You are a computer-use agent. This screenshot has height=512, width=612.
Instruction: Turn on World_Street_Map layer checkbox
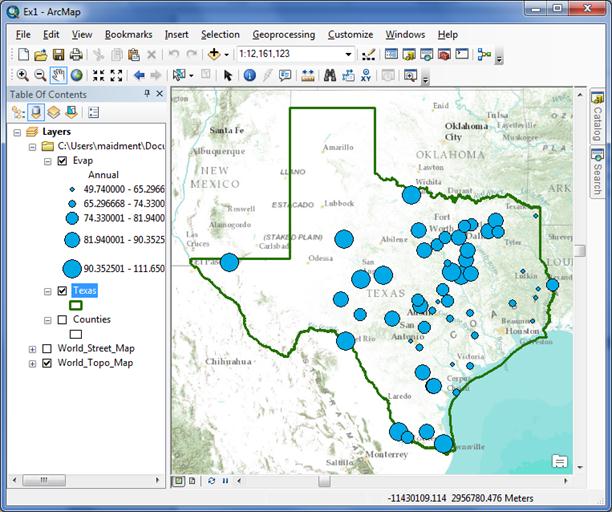[47, 349]
